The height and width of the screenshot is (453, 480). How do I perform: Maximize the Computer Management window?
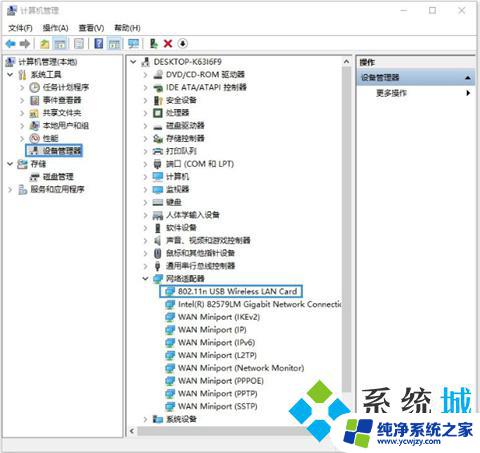[x=432, y=11]
